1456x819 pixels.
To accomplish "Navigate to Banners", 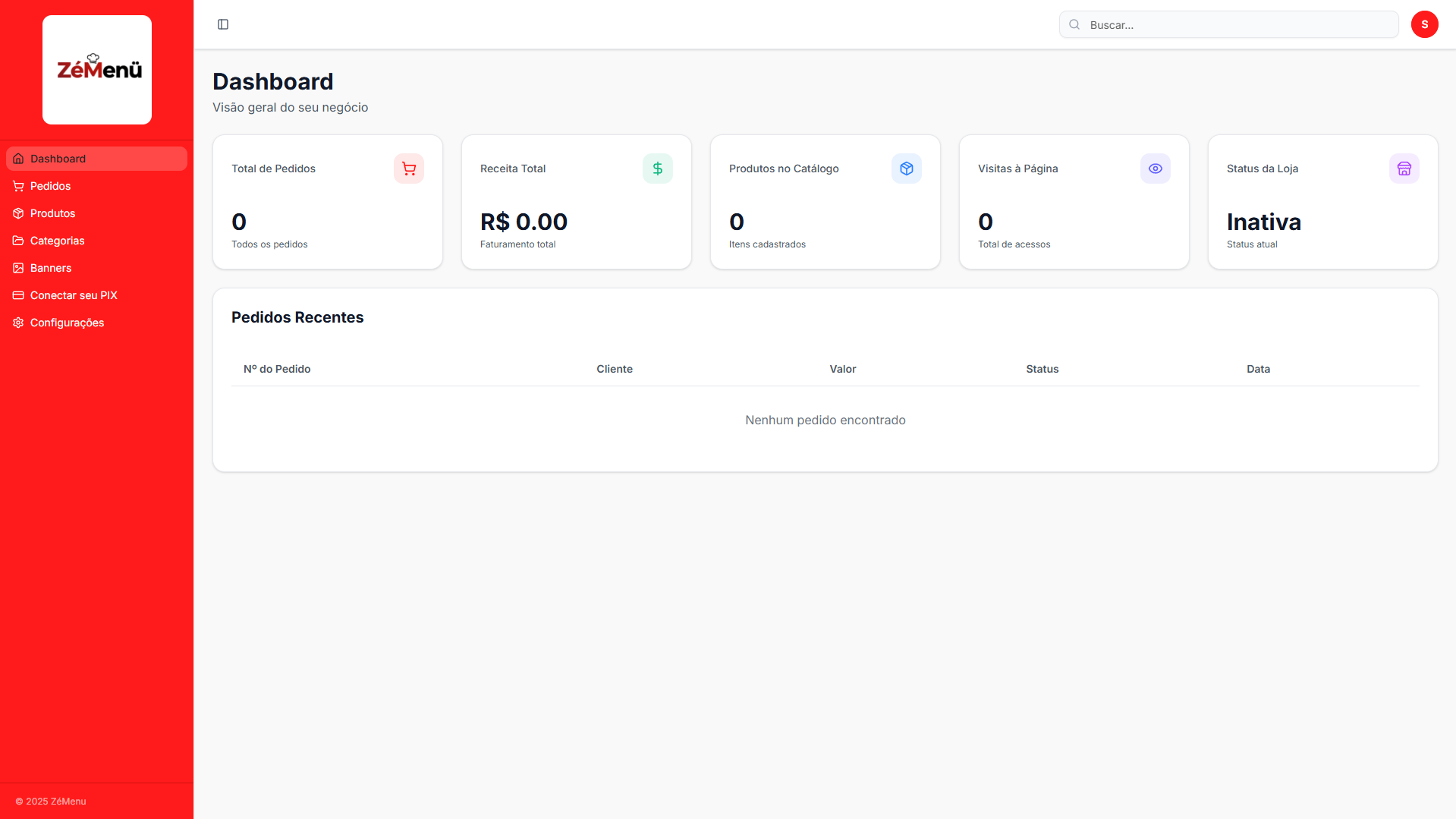I will 50,268.
